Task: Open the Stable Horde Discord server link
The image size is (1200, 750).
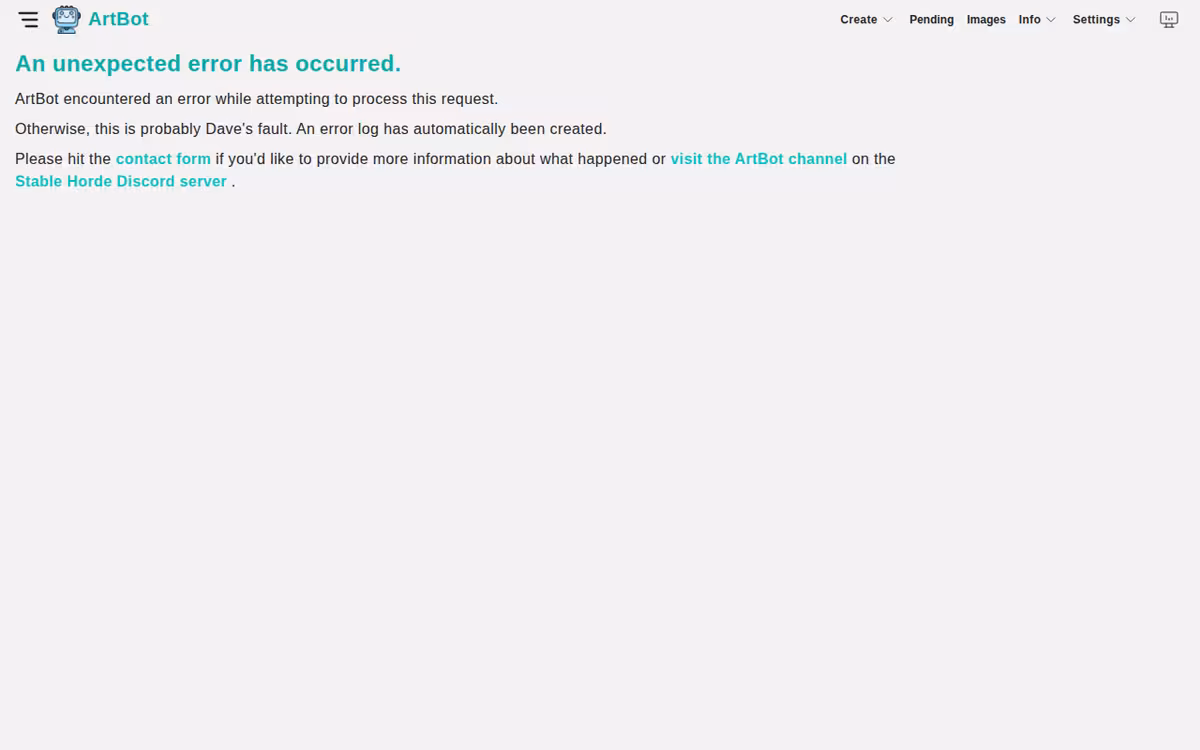Action: tap(121, 182)
